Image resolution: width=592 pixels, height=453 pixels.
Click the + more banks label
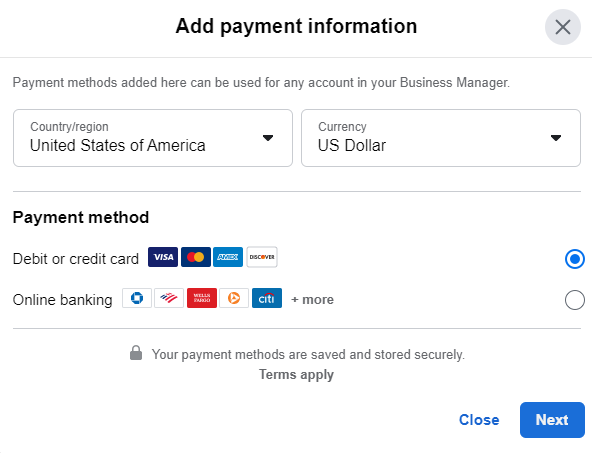click(312, 299)
